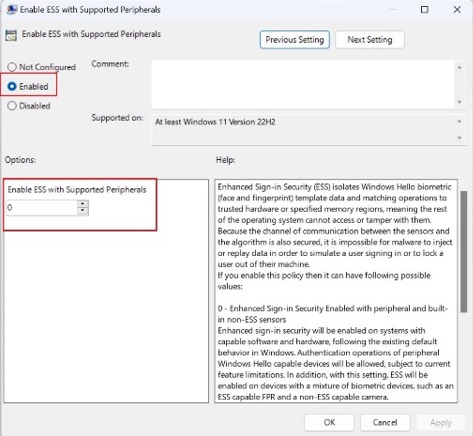Click the Apply button
The image size is (473, 436).
click(x=441, y=422)
